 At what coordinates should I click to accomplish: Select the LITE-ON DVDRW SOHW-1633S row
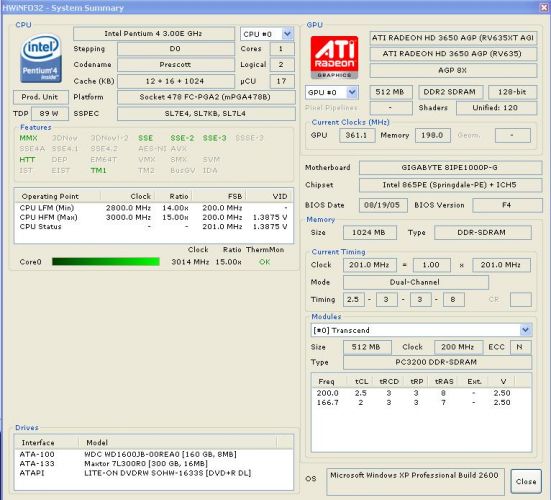pyautogui.click(x=154, y=473)
